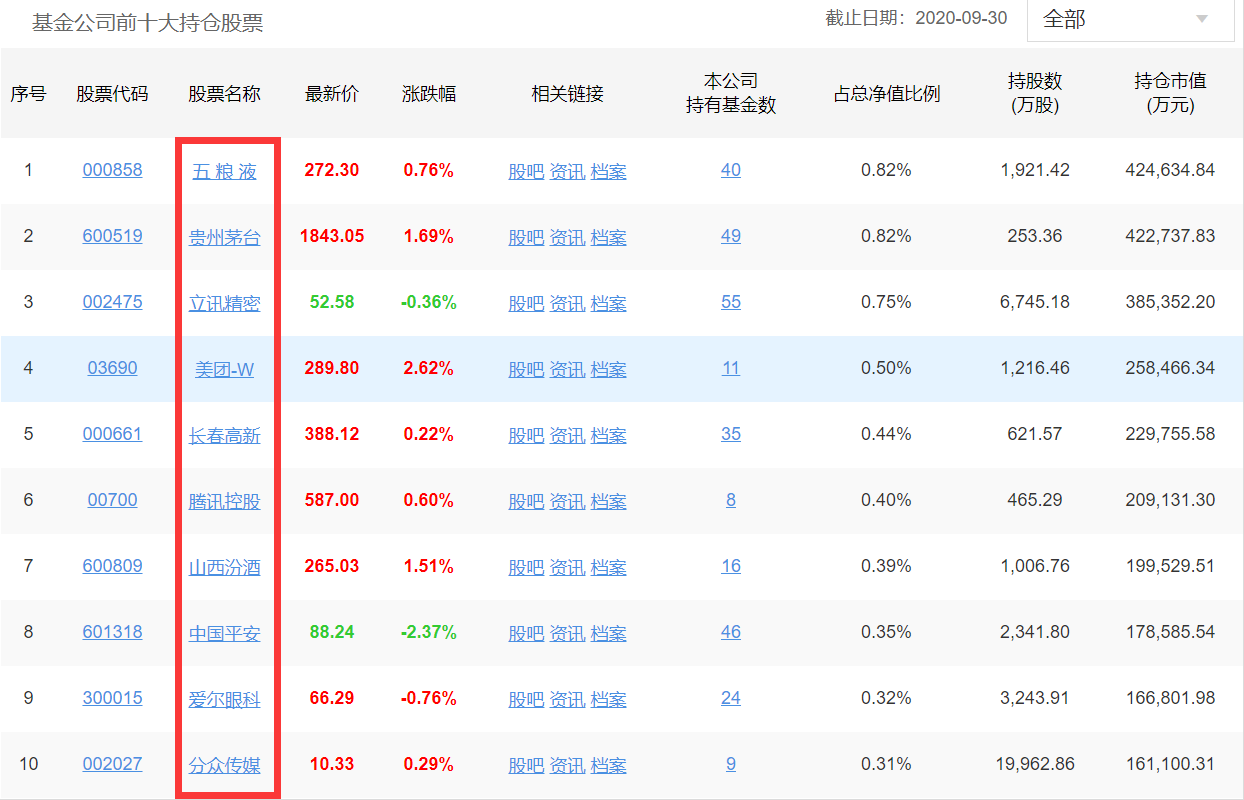Open stock code 600809 link
The height and width of the screenshot is (800, 1244).
tap(112, 566)
